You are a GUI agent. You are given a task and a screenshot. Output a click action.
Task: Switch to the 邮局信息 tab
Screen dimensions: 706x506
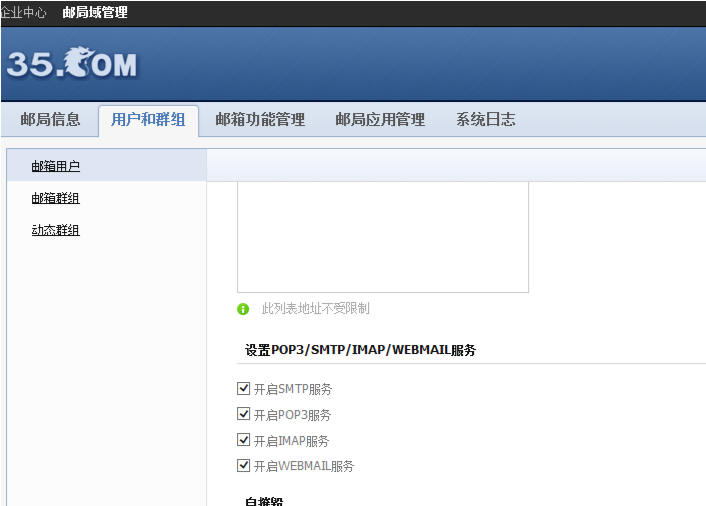point(50,120)
